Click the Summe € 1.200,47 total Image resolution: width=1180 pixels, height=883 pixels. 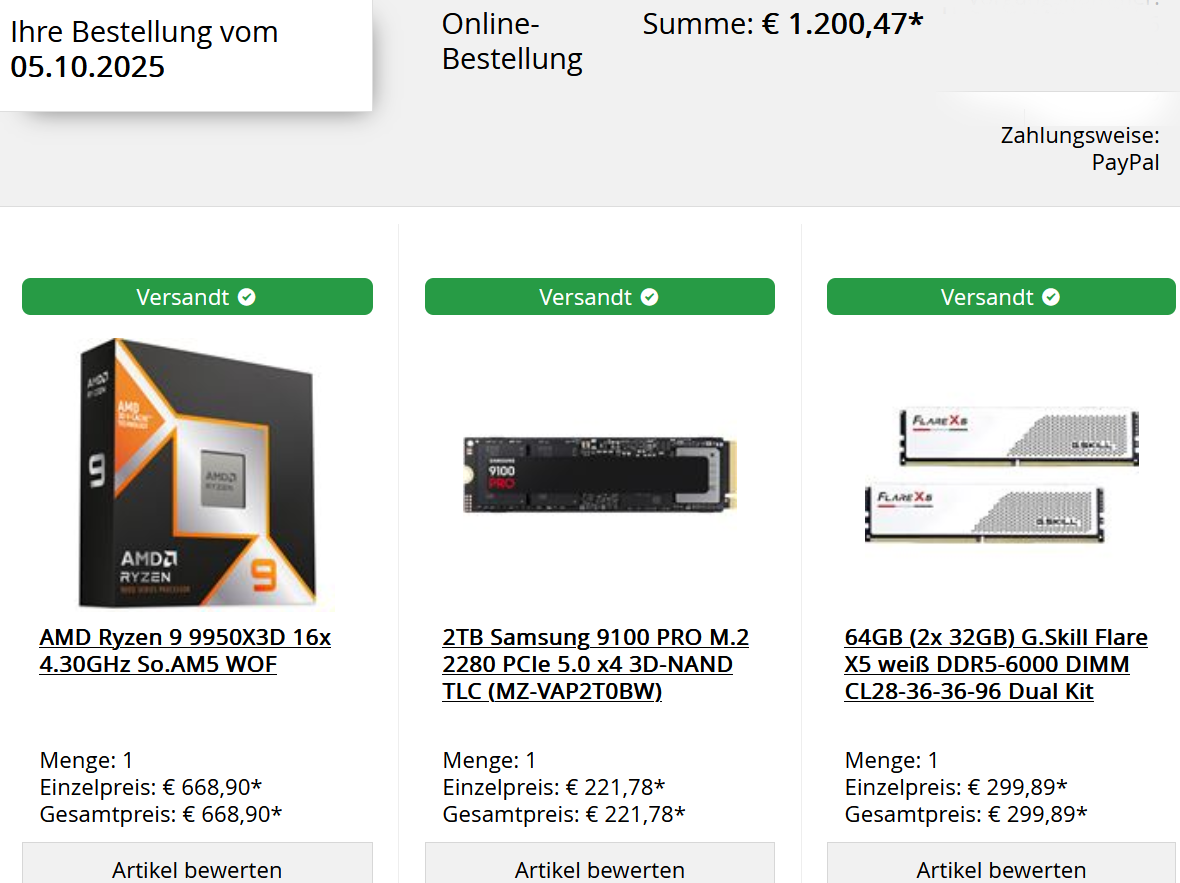coord(783,24)
